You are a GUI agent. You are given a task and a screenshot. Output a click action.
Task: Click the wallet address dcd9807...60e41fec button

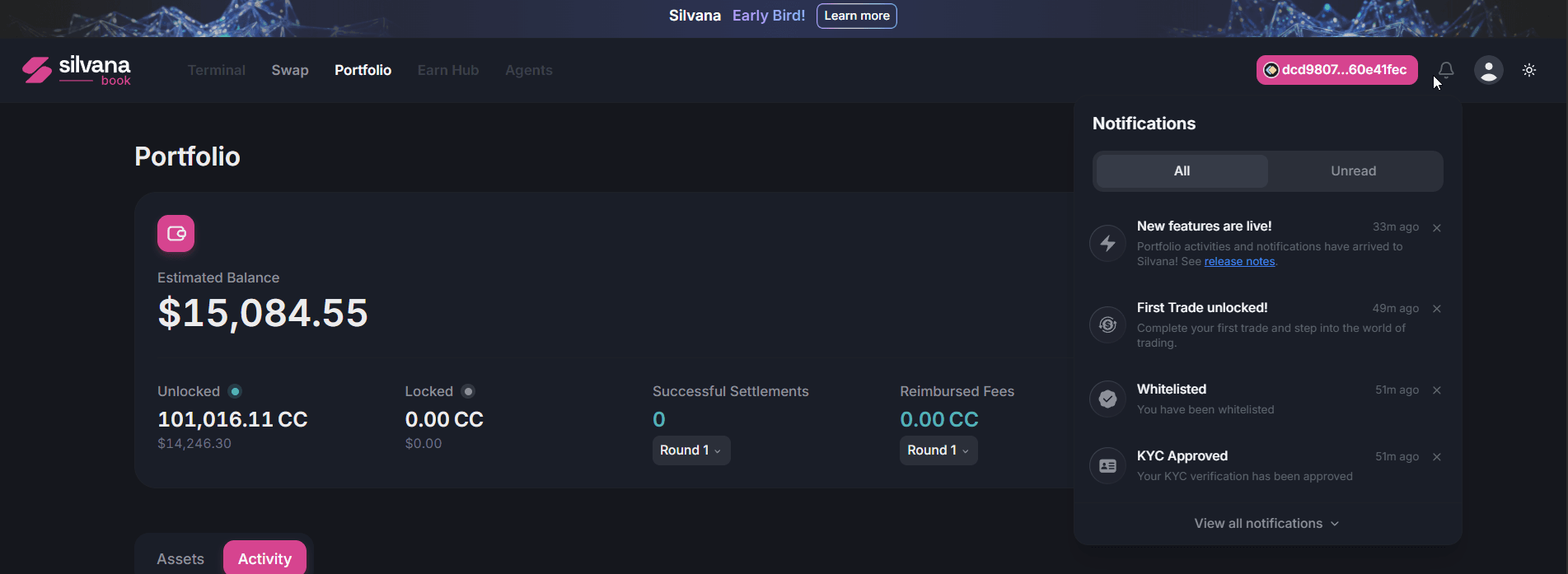coord(1336,70)
